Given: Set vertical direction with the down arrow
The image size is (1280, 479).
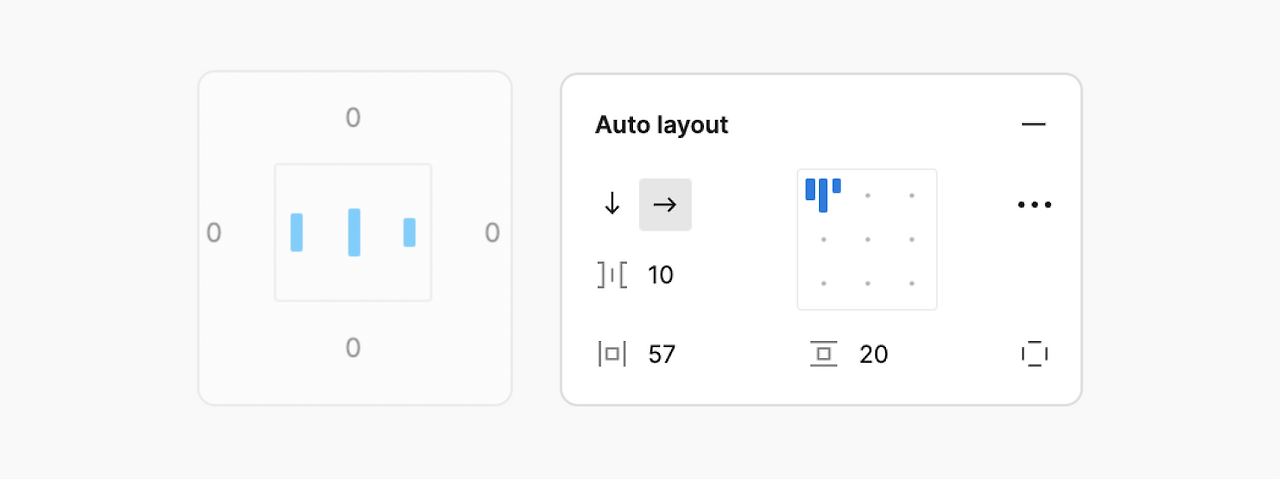Looking at the screenshot, I should click(x=612, y=205).
